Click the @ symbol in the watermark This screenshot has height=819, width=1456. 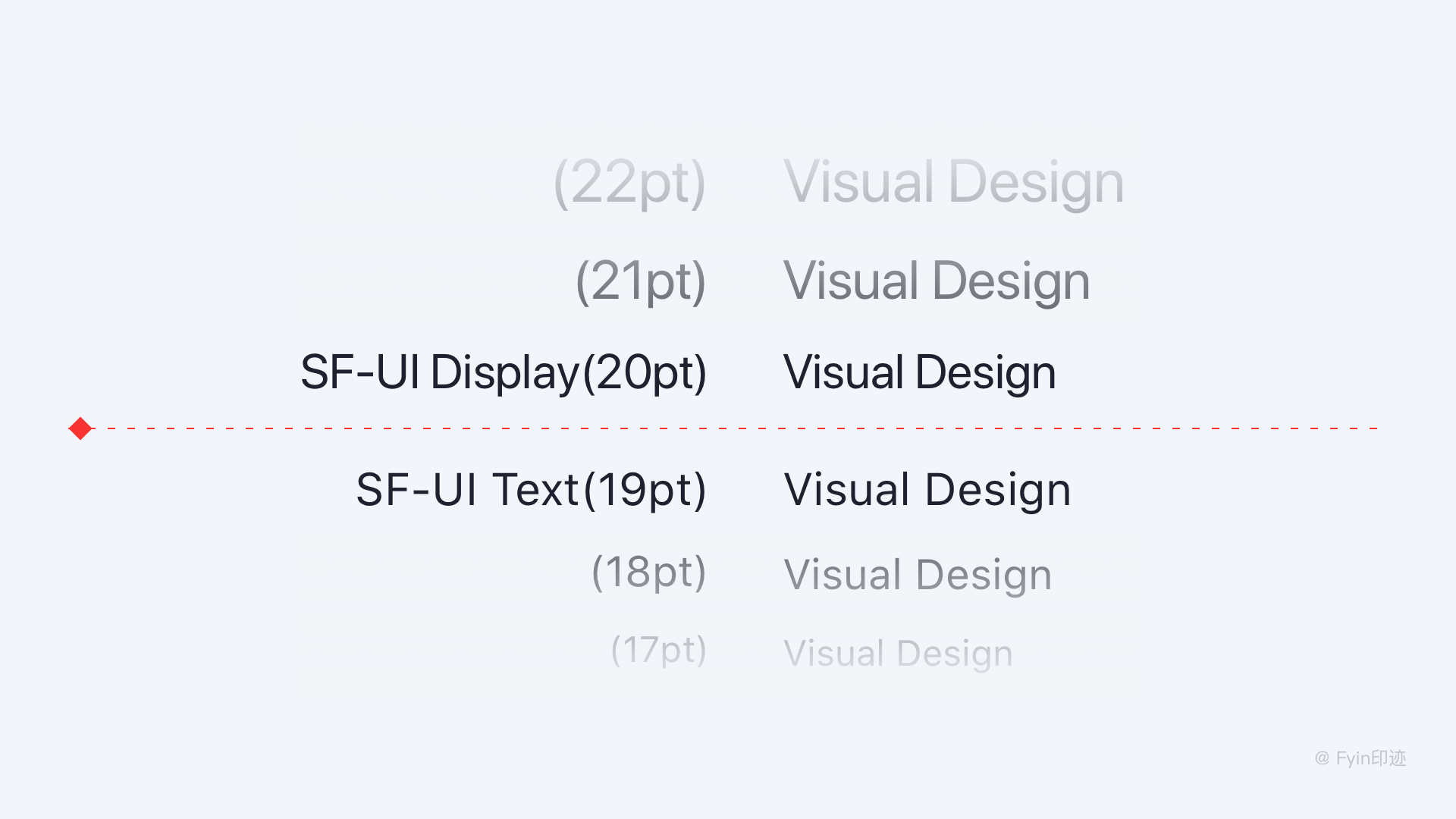[1322, 758]
